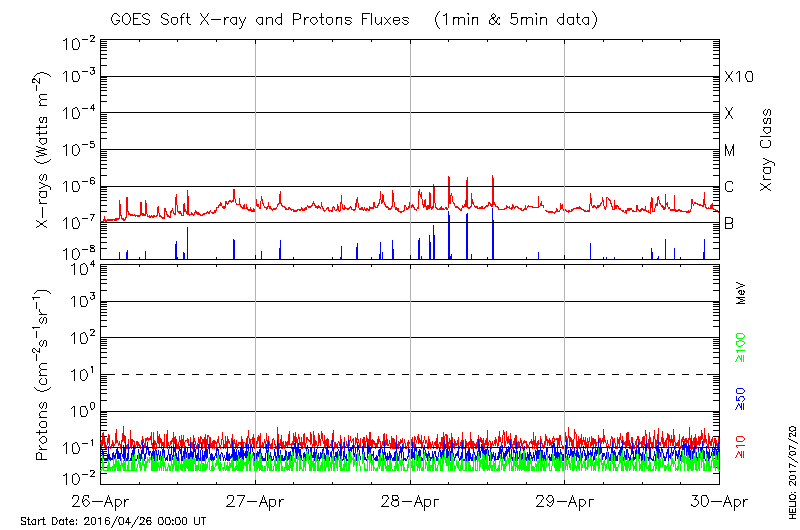Select the HELIO 2017/07/20 stamp text
Viewport: 800px width, 530px height.
(x=792, y=467)
